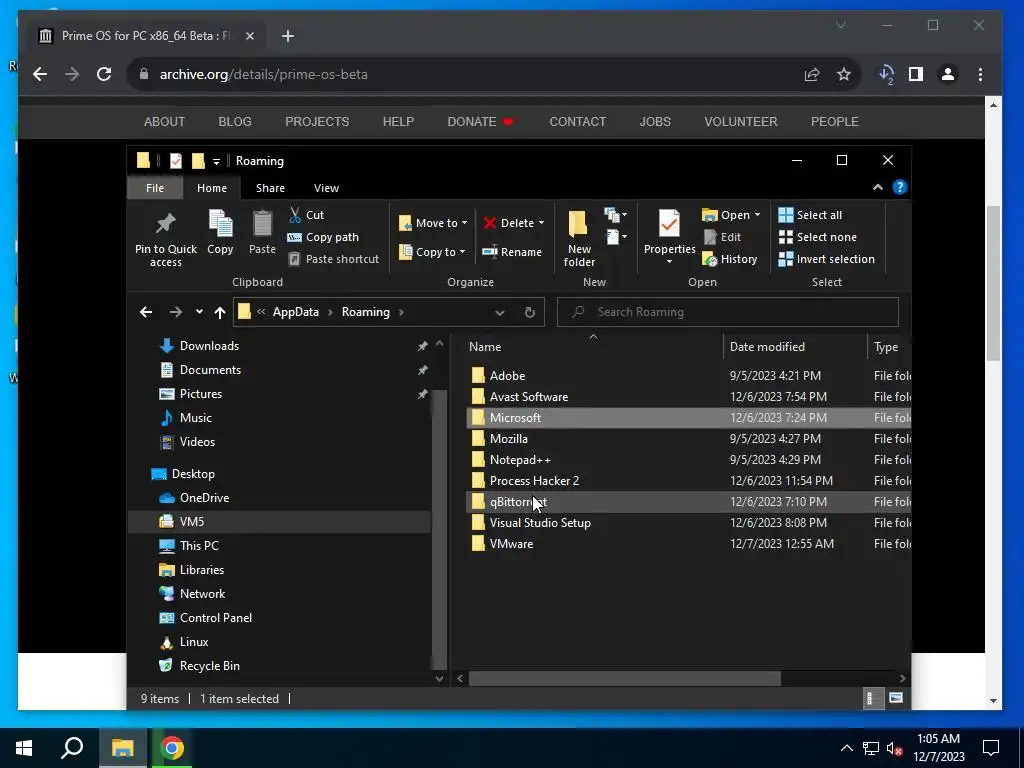Open File Explorer from taskbar
Image resolution: width=1024 pixels, height=768 pixels.
pos(122,748)
